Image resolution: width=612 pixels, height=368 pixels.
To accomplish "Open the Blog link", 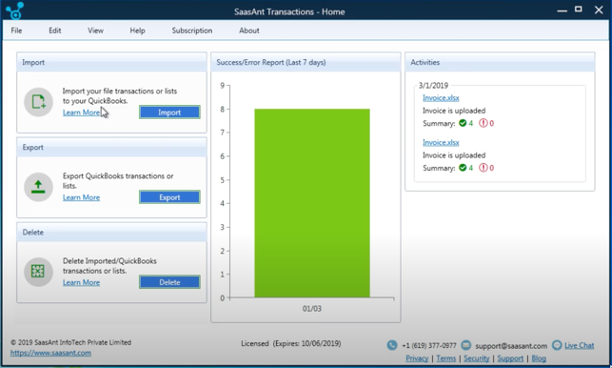I will point(539,358).
